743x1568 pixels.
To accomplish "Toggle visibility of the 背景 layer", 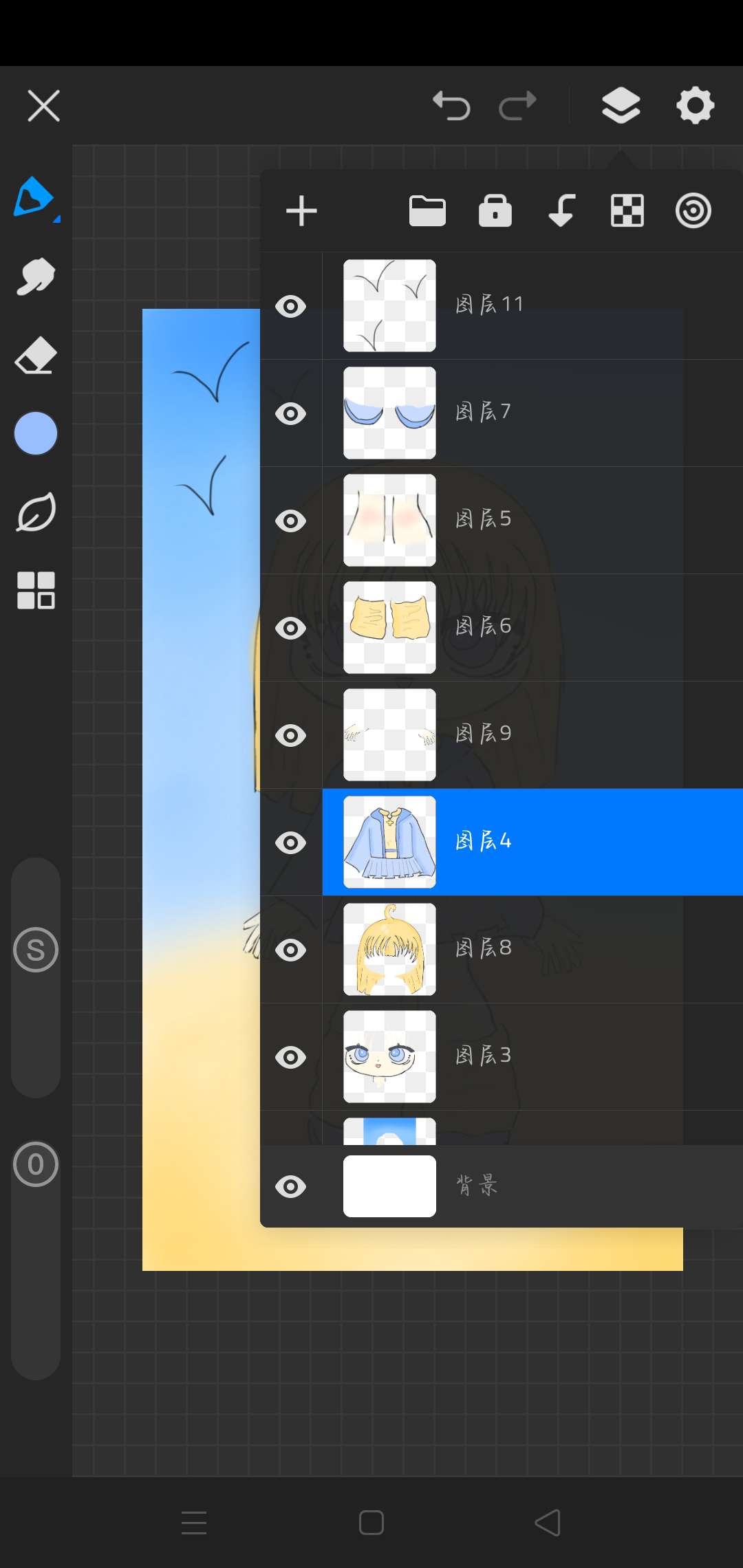I will pyautogui.click(x=290, y=1186).
